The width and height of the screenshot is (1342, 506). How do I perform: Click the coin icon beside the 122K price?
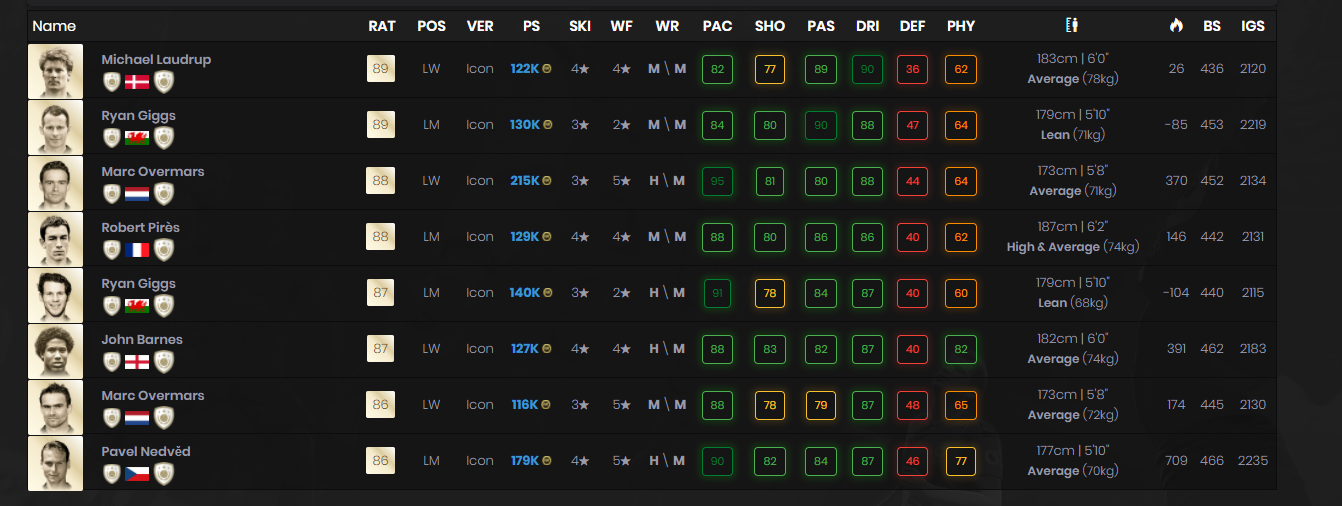[x=547, y=69]
